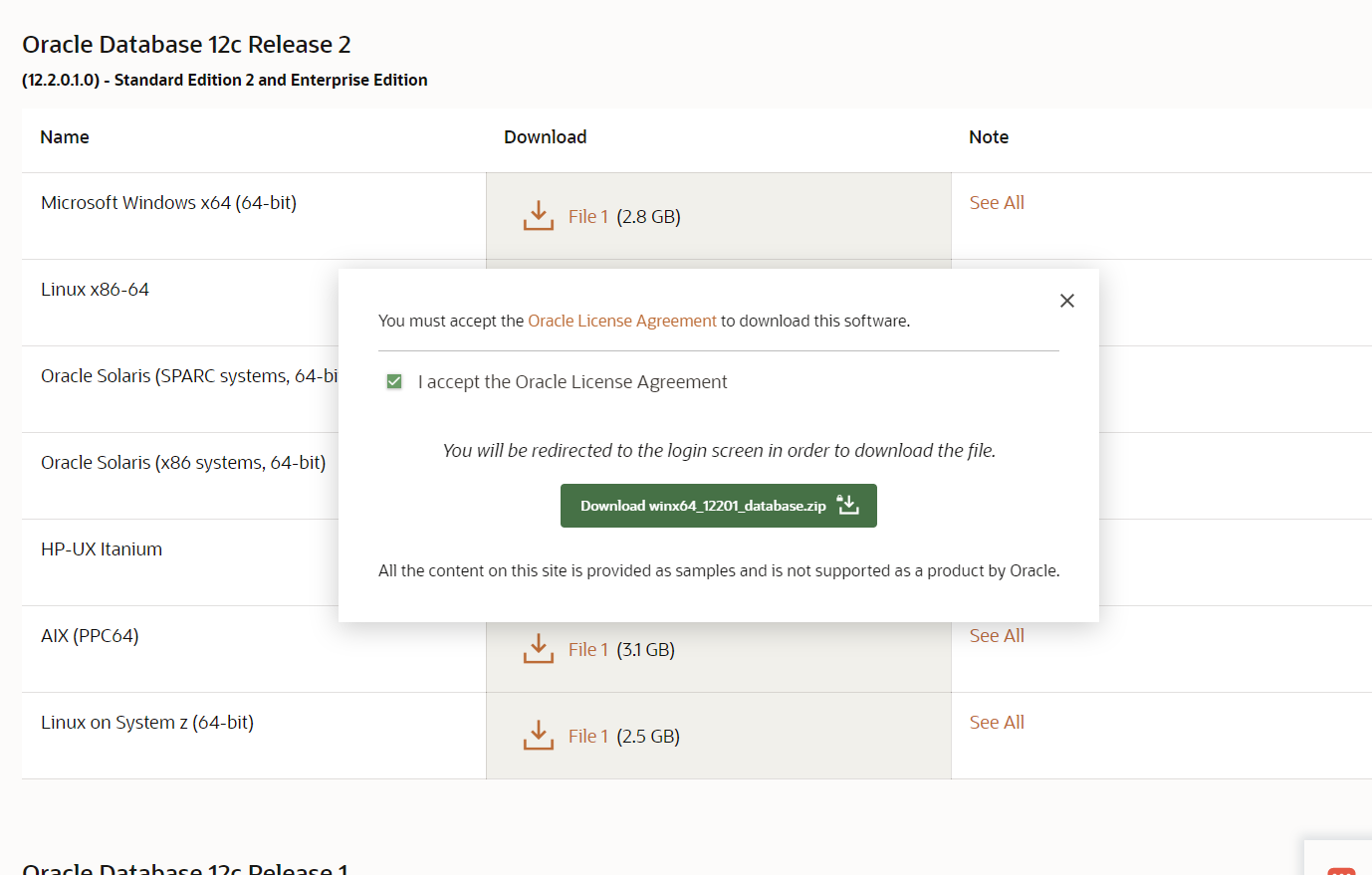Close the license agreement dialog with the X
This screenshot has height=875, width=1372.
point(1067,301)
